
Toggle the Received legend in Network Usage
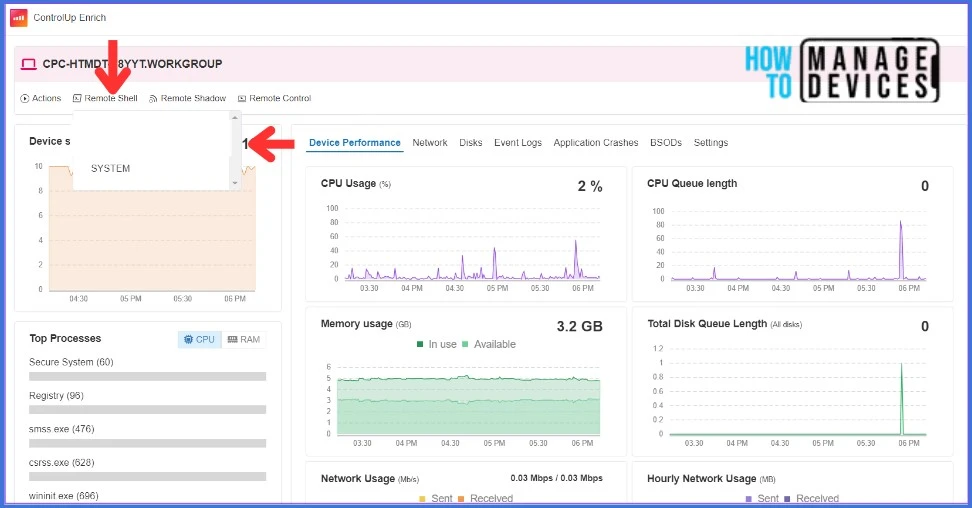coord(485,499)
